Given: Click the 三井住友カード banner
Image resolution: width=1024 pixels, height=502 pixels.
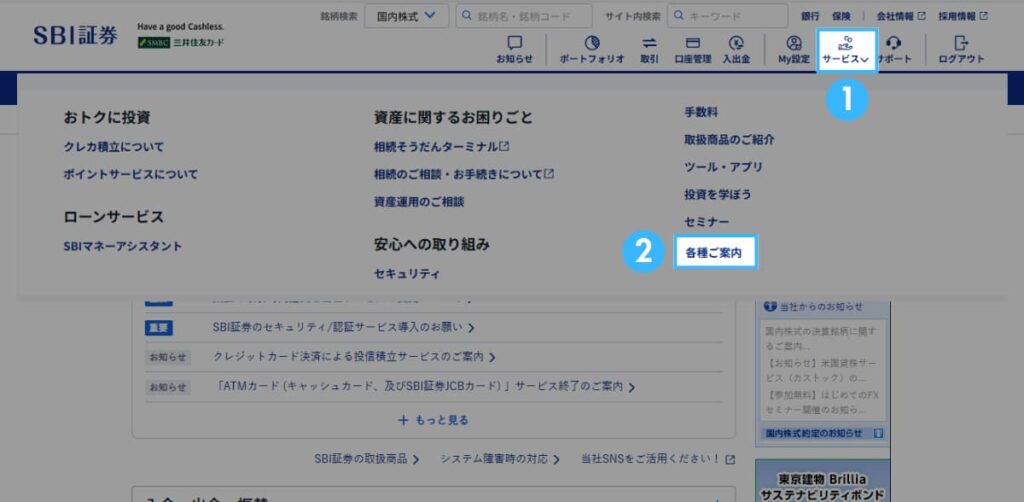Looking at the screenshot, I should 180,42.
